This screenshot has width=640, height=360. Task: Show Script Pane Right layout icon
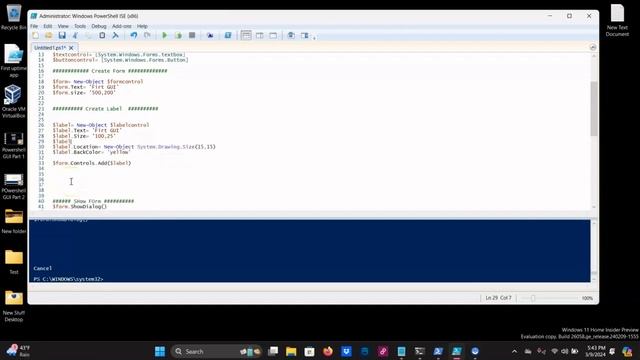click(260, 36)
